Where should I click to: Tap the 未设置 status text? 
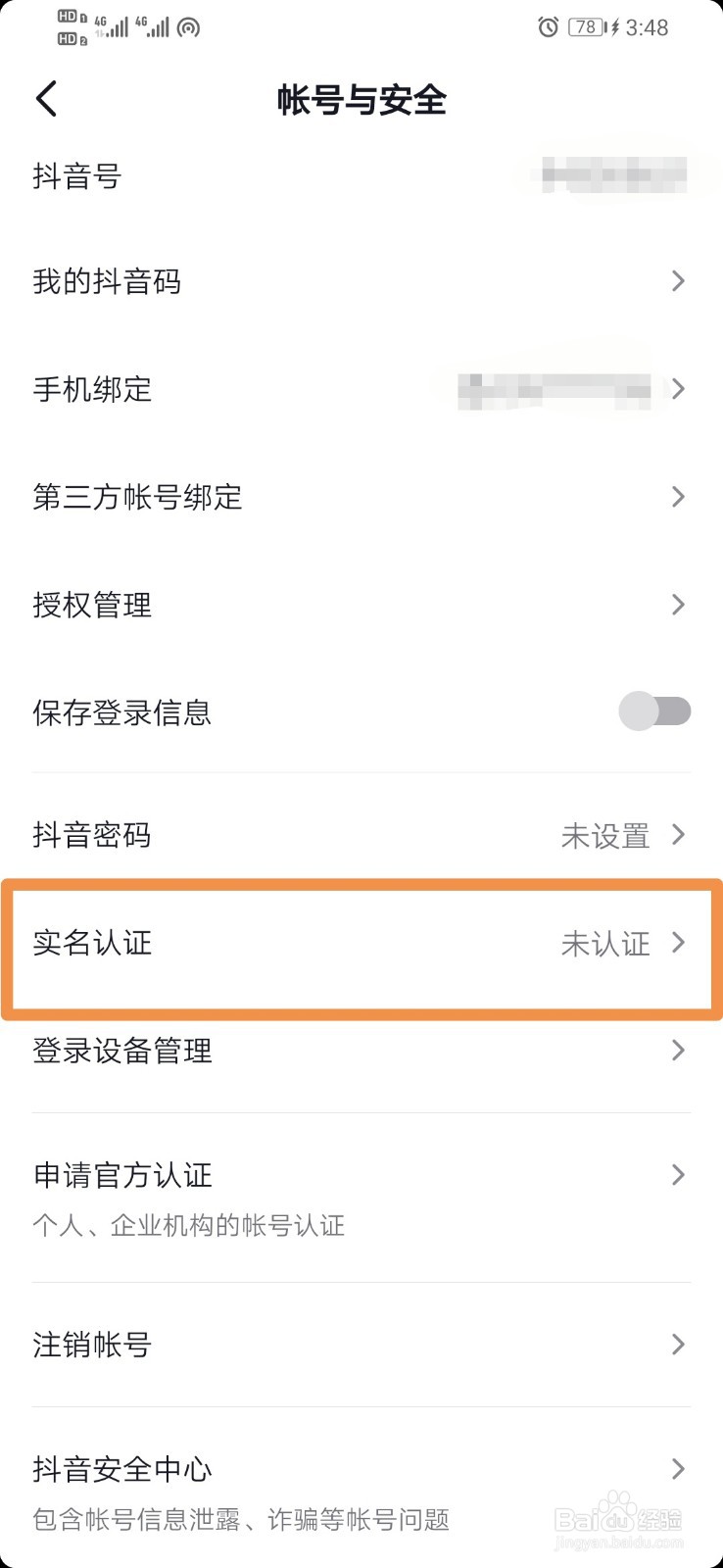click(605, 836)
